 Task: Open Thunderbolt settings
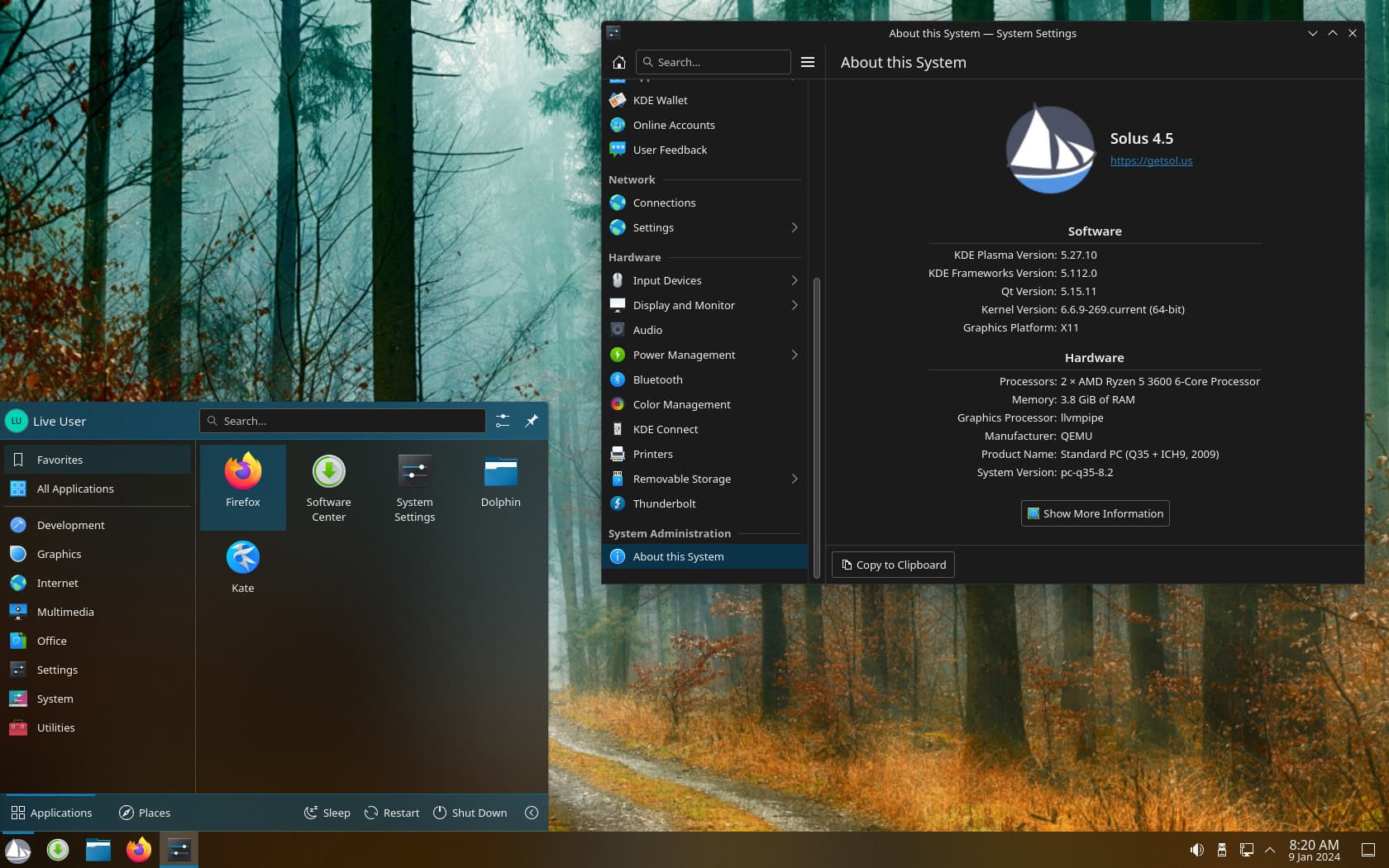[x=664, y=503]
